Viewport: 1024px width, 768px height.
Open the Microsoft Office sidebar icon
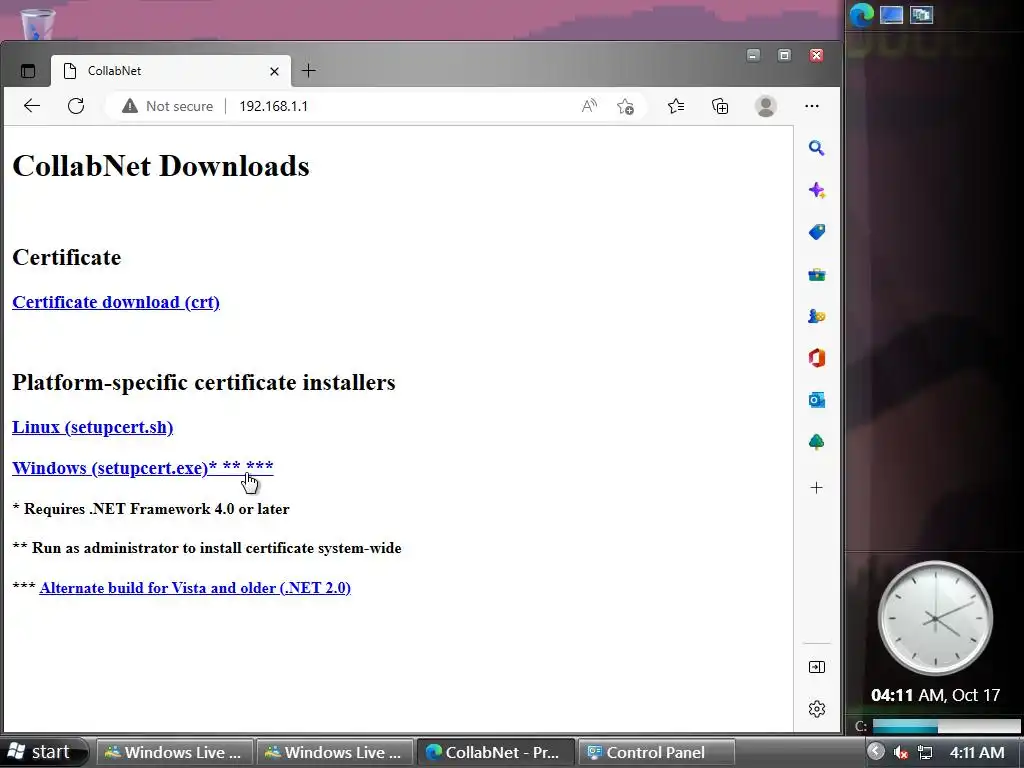click(x=816, y=358)
